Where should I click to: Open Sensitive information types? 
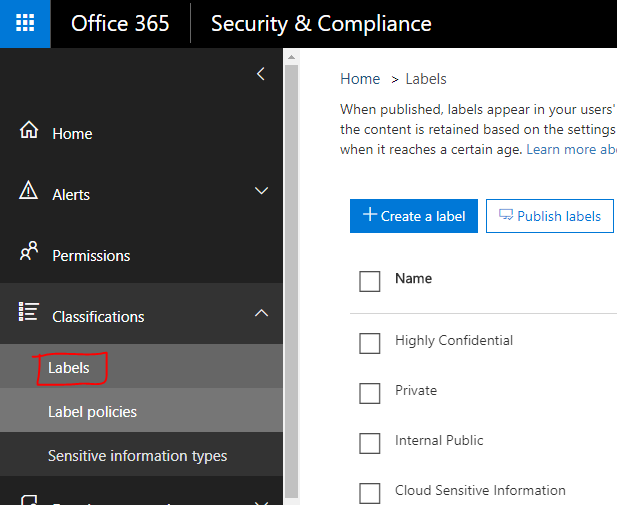(141, 454)
